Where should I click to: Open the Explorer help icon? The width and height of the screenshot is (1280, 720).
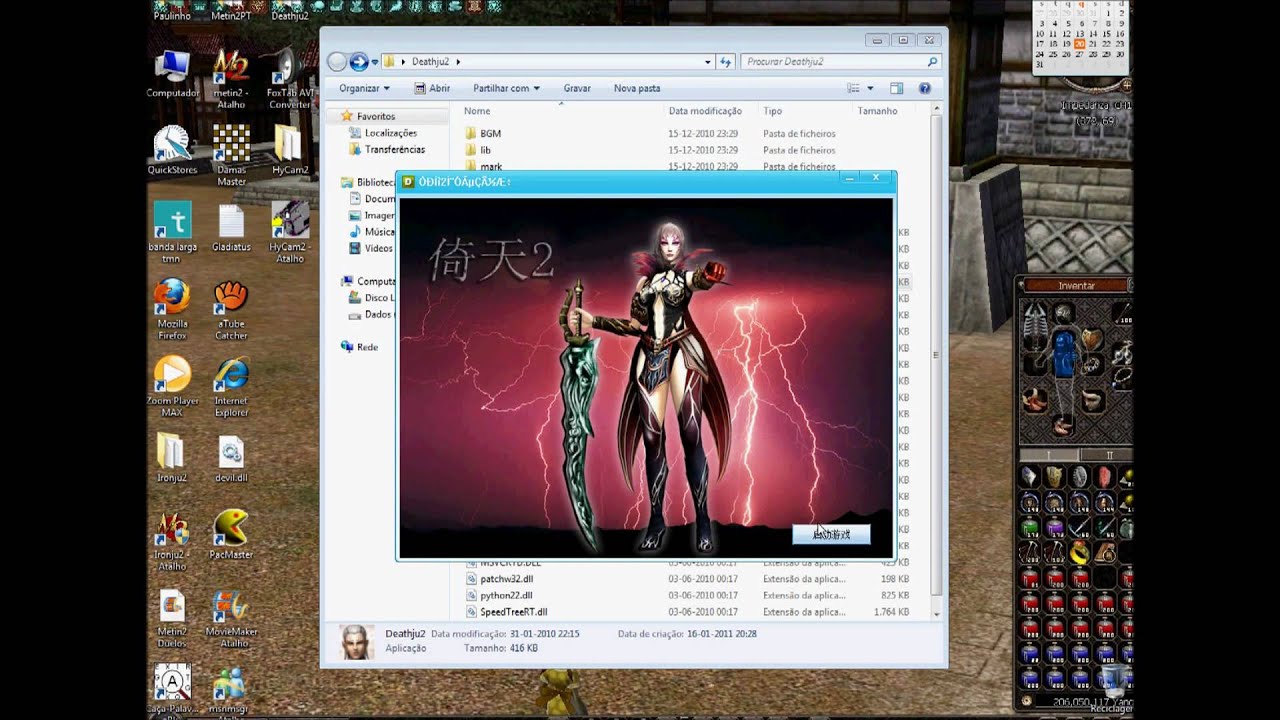coord(925,88)
